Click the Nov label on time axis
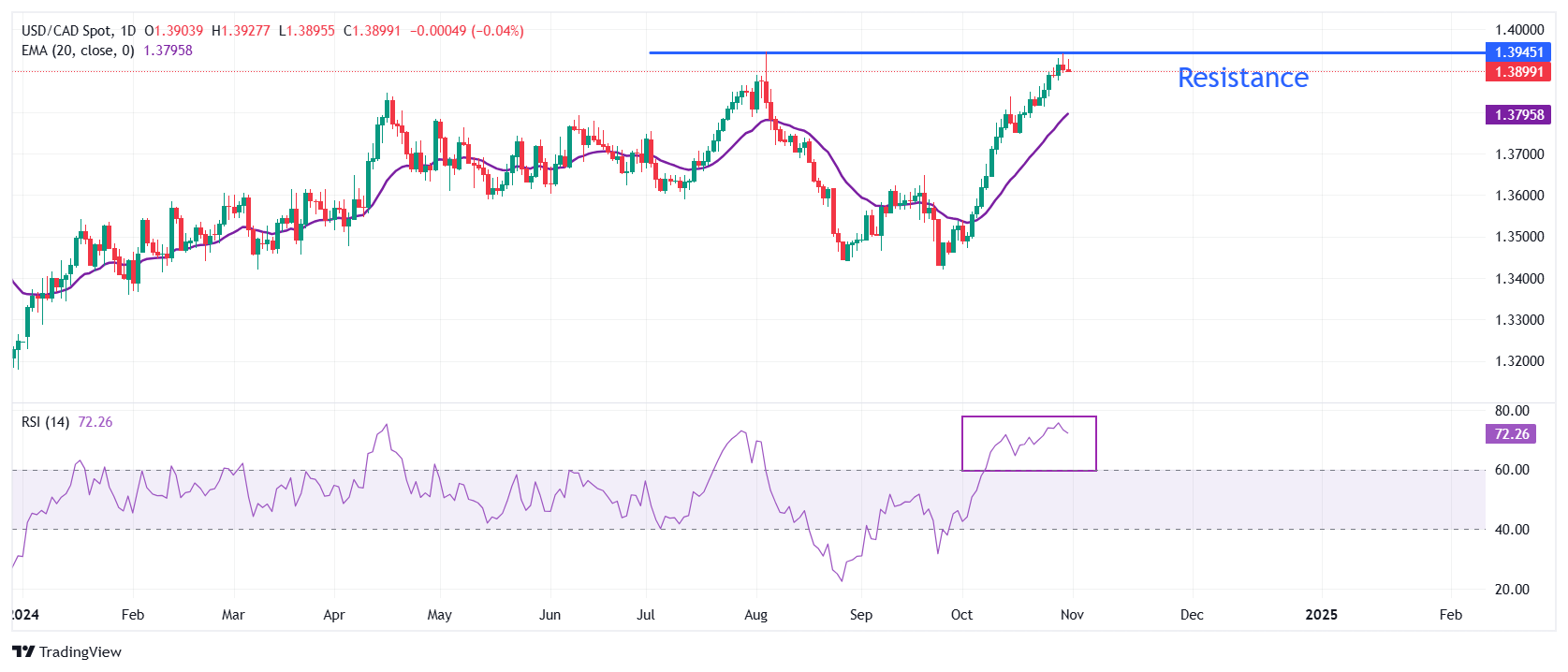The width and height of the screenshot is (1568, 672). pyautogui.click(x=1072, y=615)
